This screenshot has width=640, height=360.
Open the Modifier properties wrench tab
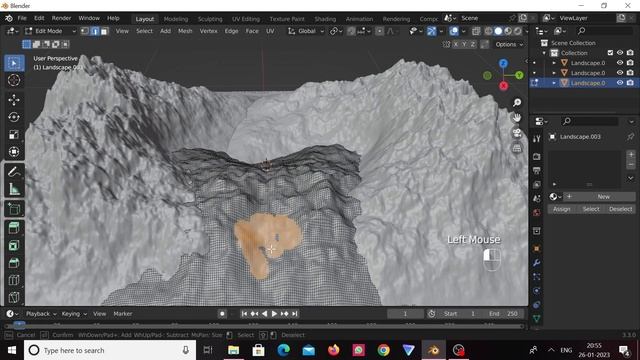click(537, 263)
